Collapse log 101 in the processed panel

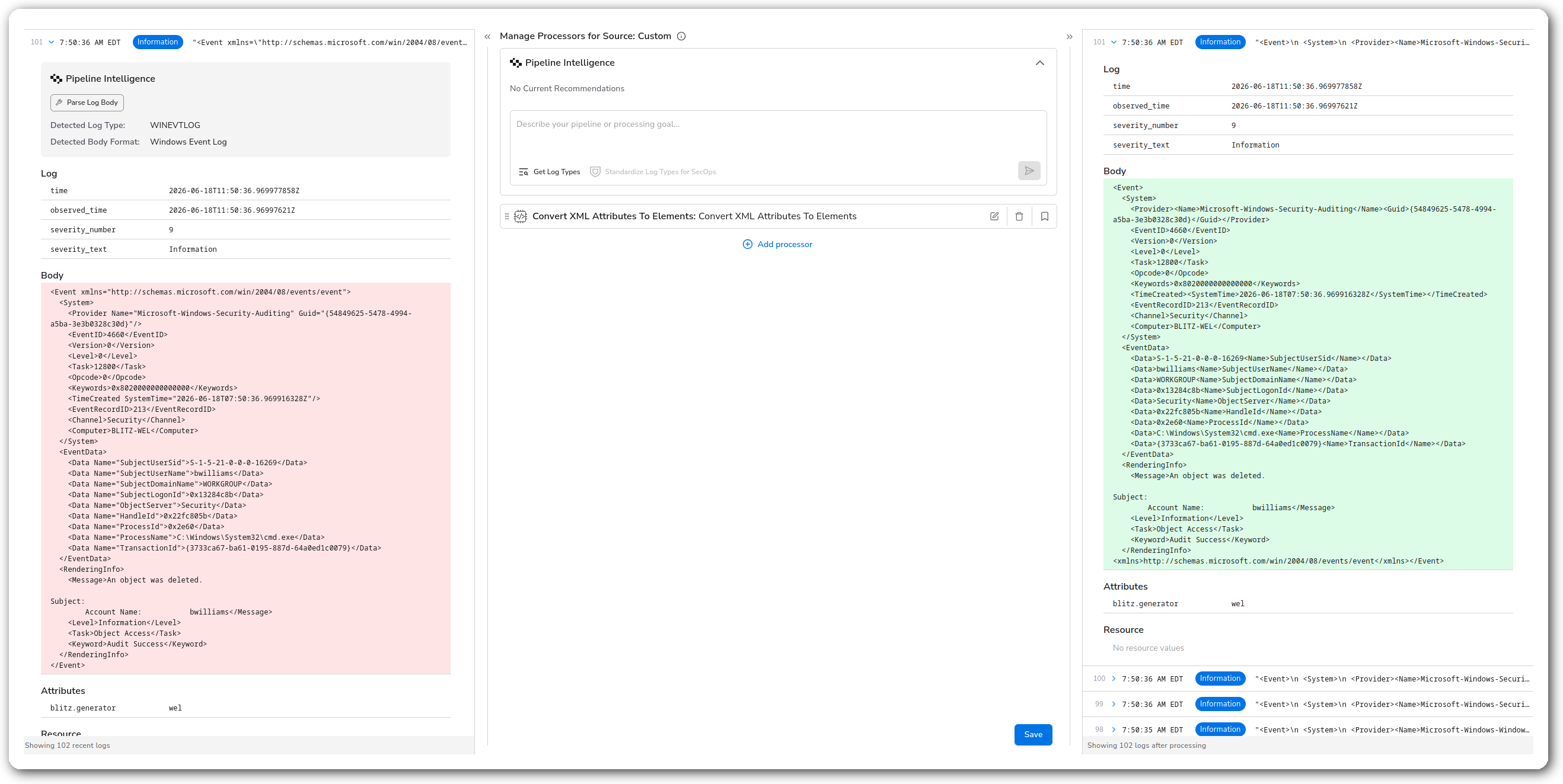point(1114,43)
